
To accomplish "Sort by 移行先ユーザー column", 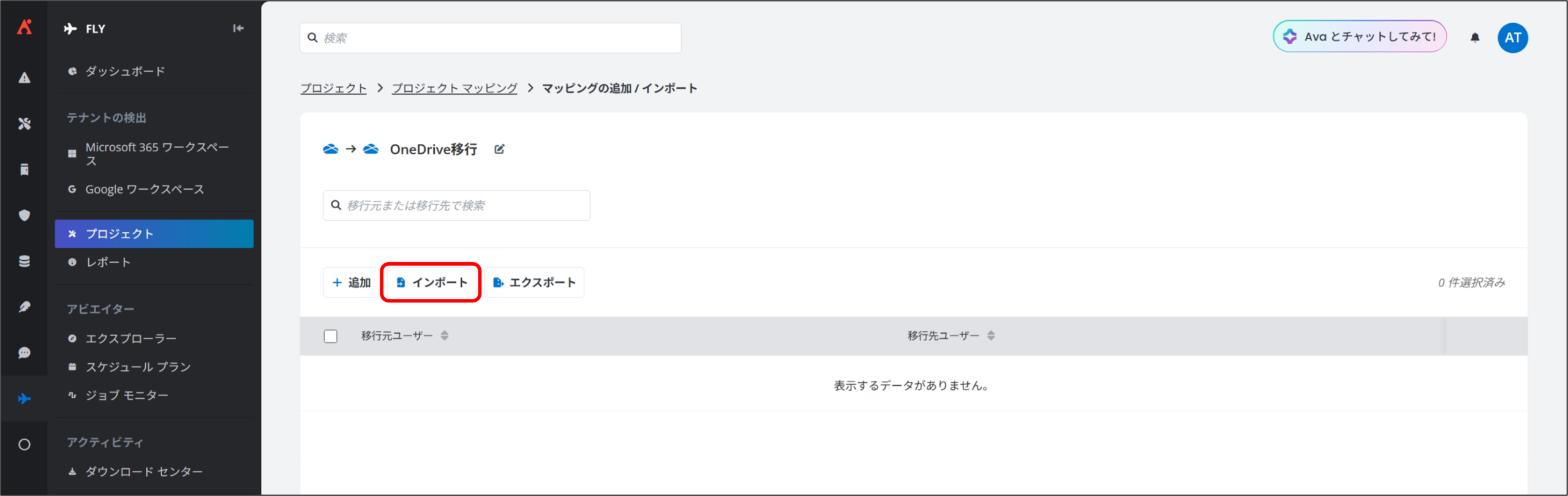I will pos(990,336).
